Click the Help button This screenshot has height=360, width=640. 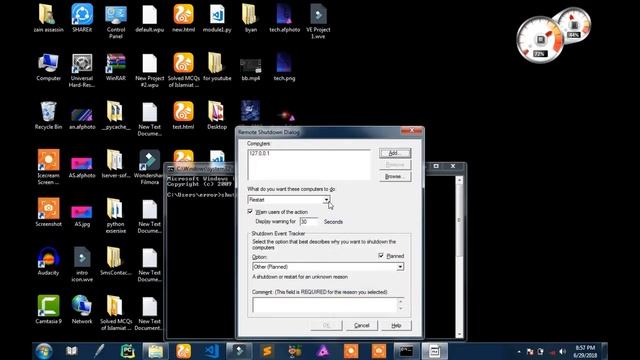pyautogui.click(x=396, y=325)
